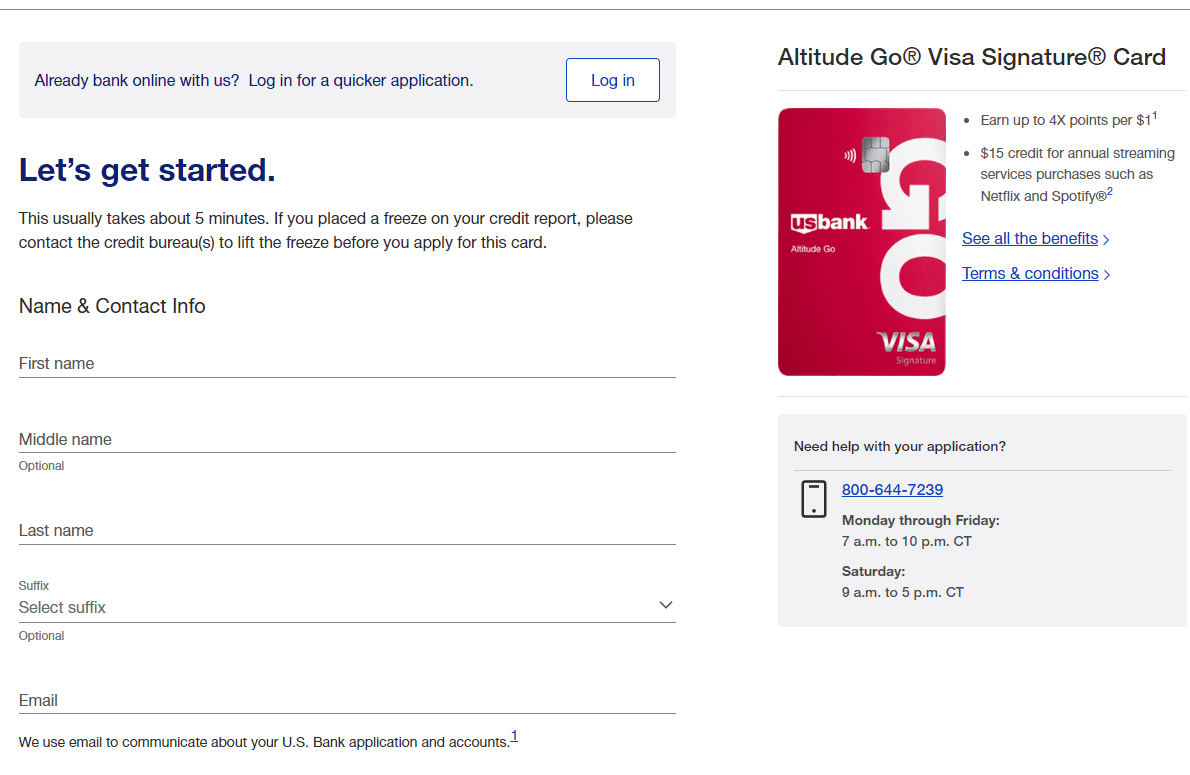
Task: Click the Altitude Go card image
Action: coord(861,241)
